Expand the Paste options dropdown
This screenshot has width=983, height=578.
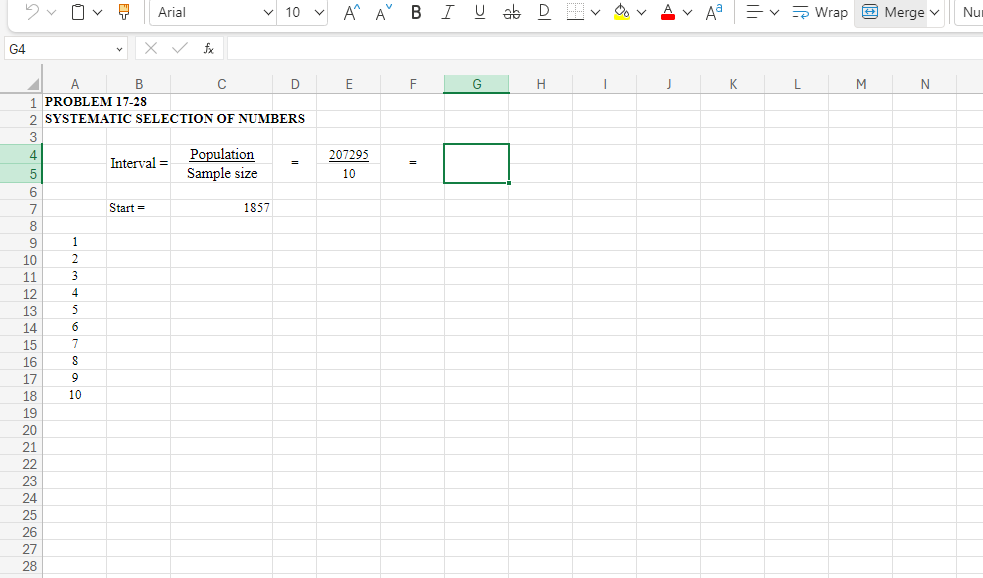pyautogui.click(x=97, y=13)
